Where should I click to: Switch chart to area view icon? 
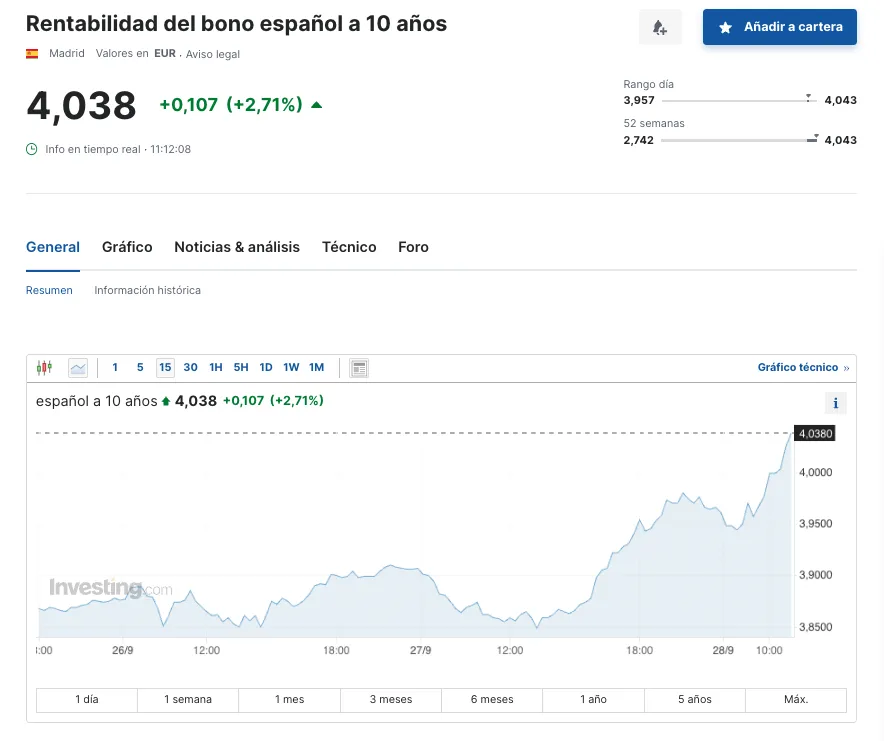pyautogui.click(x=78, y=368)
